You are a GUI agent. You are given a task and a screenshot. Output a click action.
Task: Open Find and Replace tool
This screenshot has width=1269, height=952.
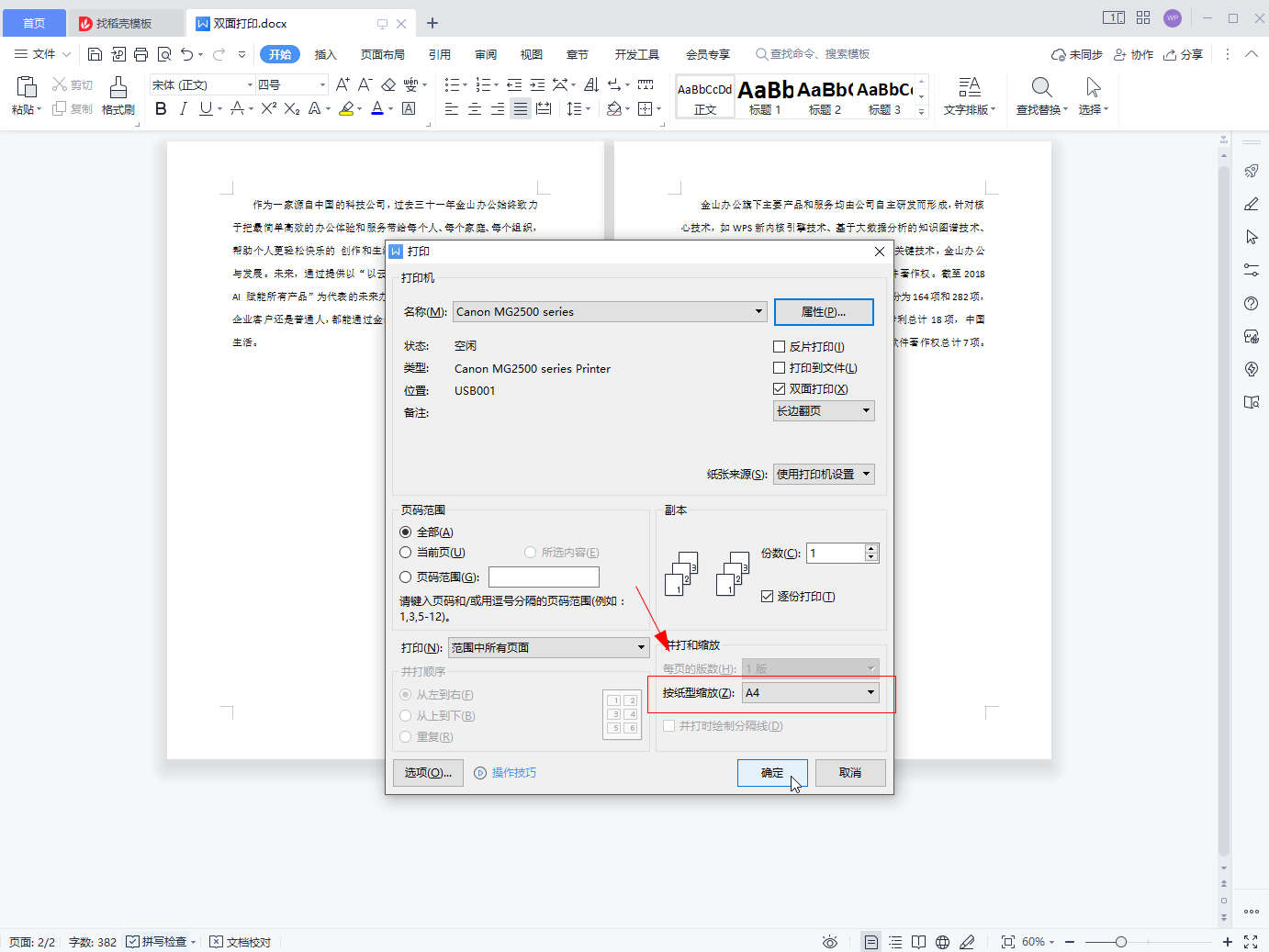(x=1041, y=95)
